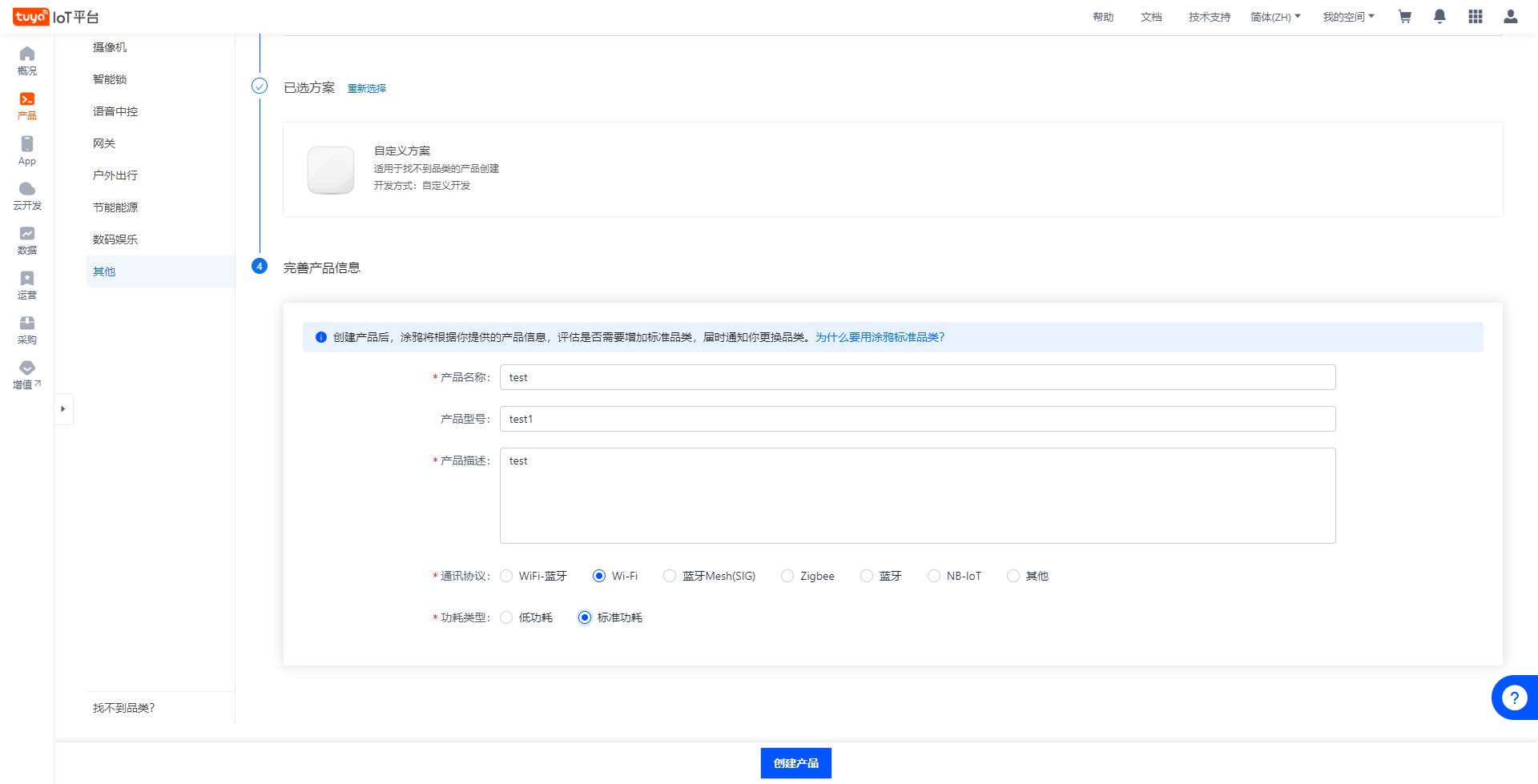Open the apps grid icon
Image resolution: width=1538 pixels, height=784 pixels.
1476,17
